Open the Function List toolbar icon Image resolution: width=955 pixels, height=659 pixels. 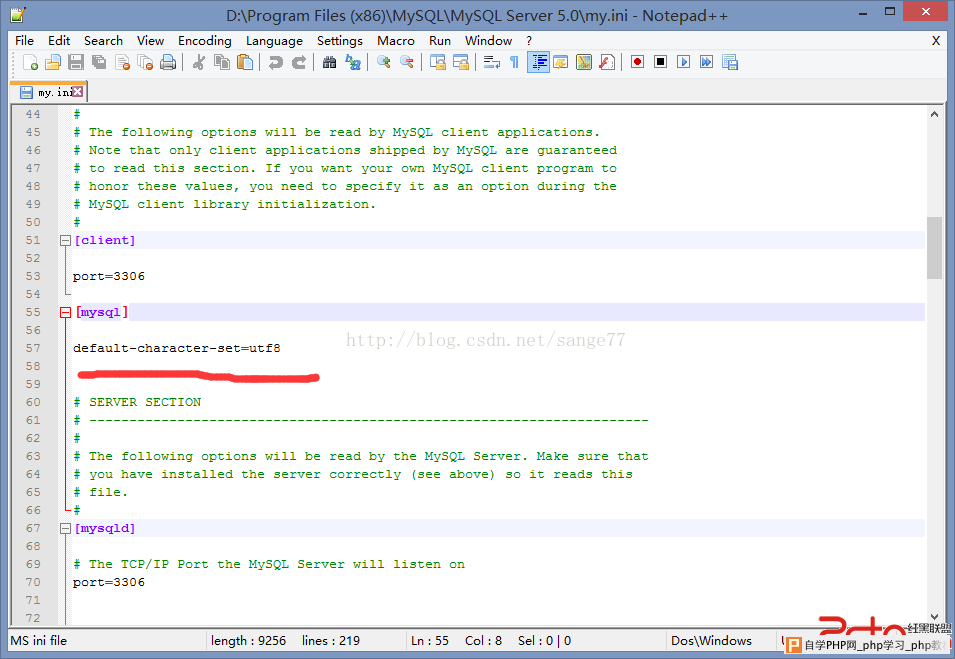pos(607,62)
